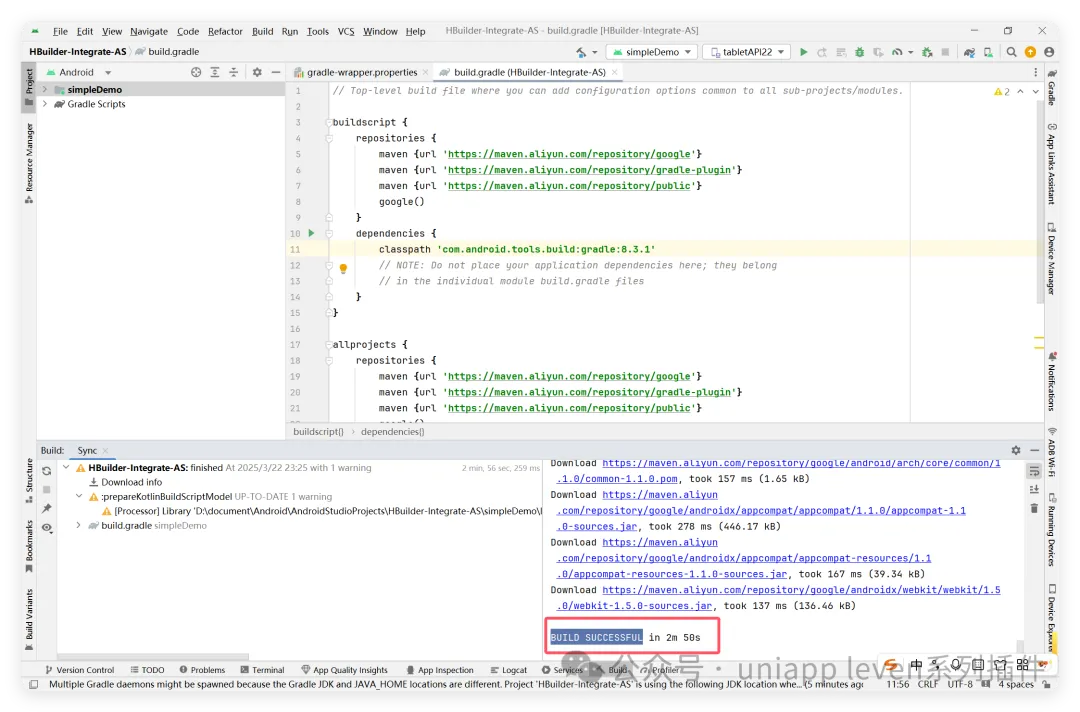
Task: Click the trash icon to clear build output
Action: 1034,508
